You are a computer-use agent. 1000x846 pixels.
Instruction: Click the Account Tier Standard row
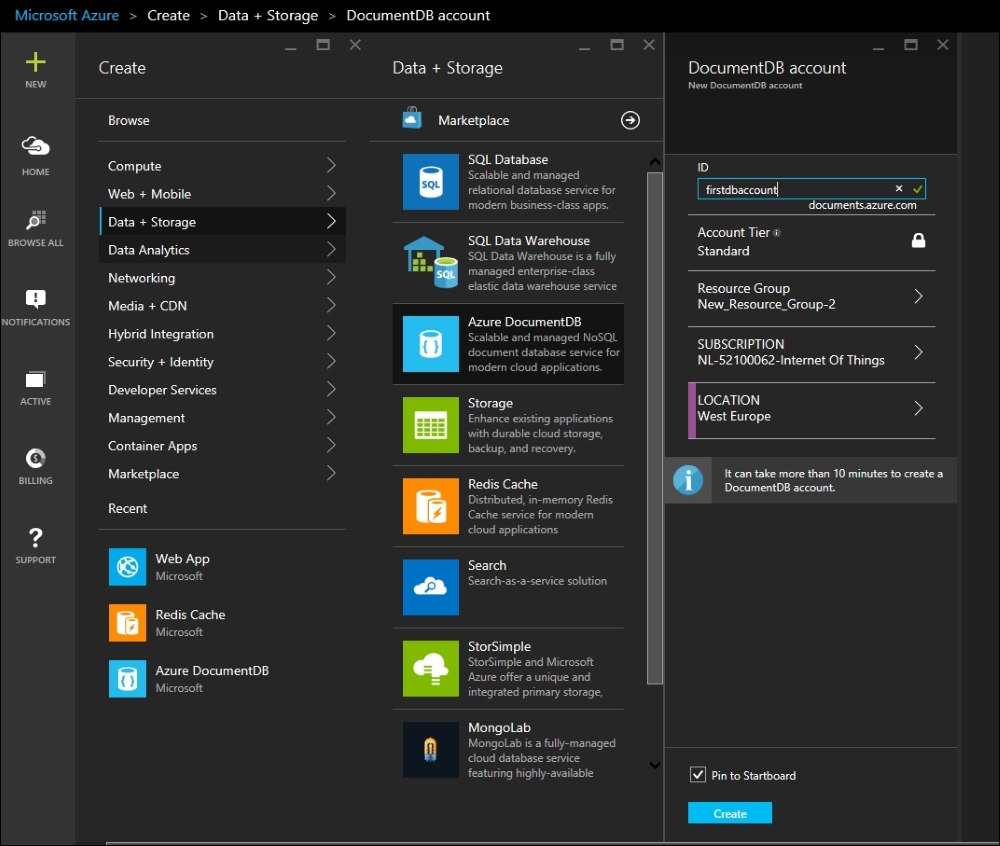pyautogui.click(x=811, y=242)
